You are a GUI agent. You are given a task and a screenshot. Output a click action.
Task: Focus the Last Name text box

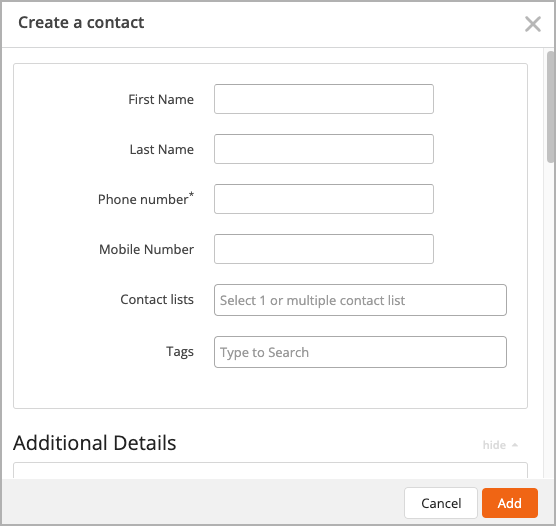coord(324,149)
